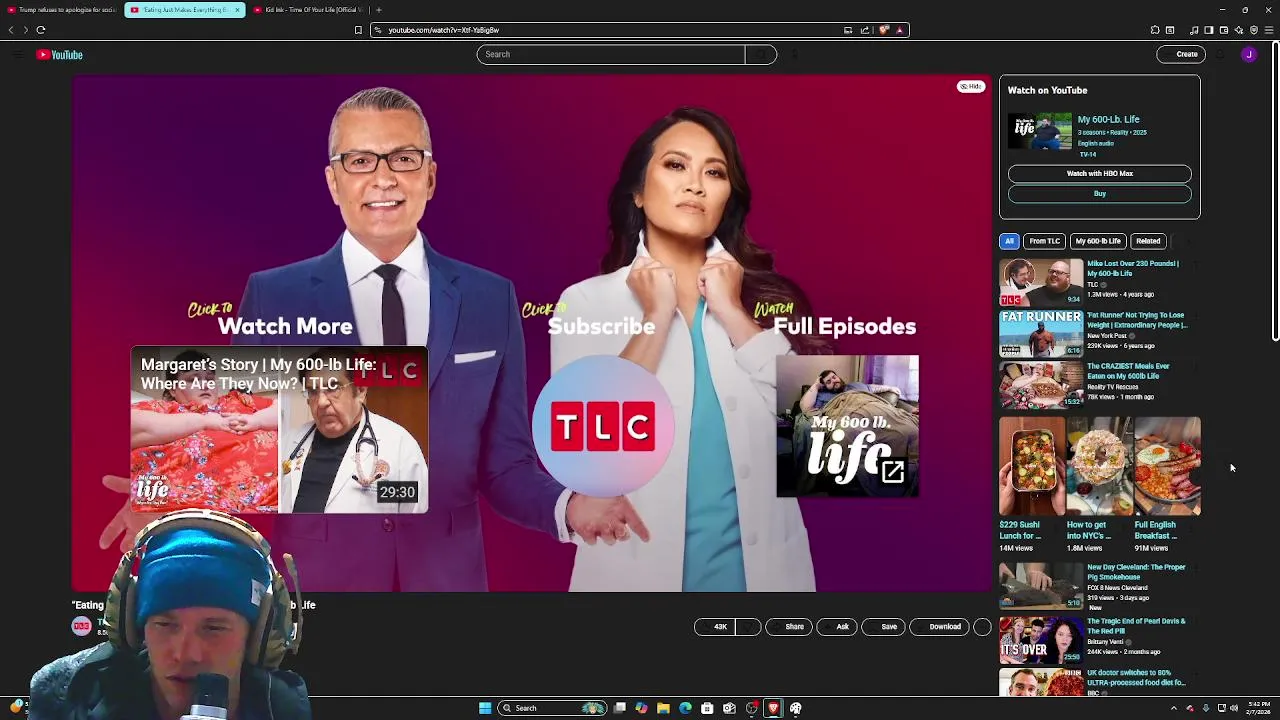Open more actions next to Download
Screen dimensions: 1280x720
coord(982,627)
